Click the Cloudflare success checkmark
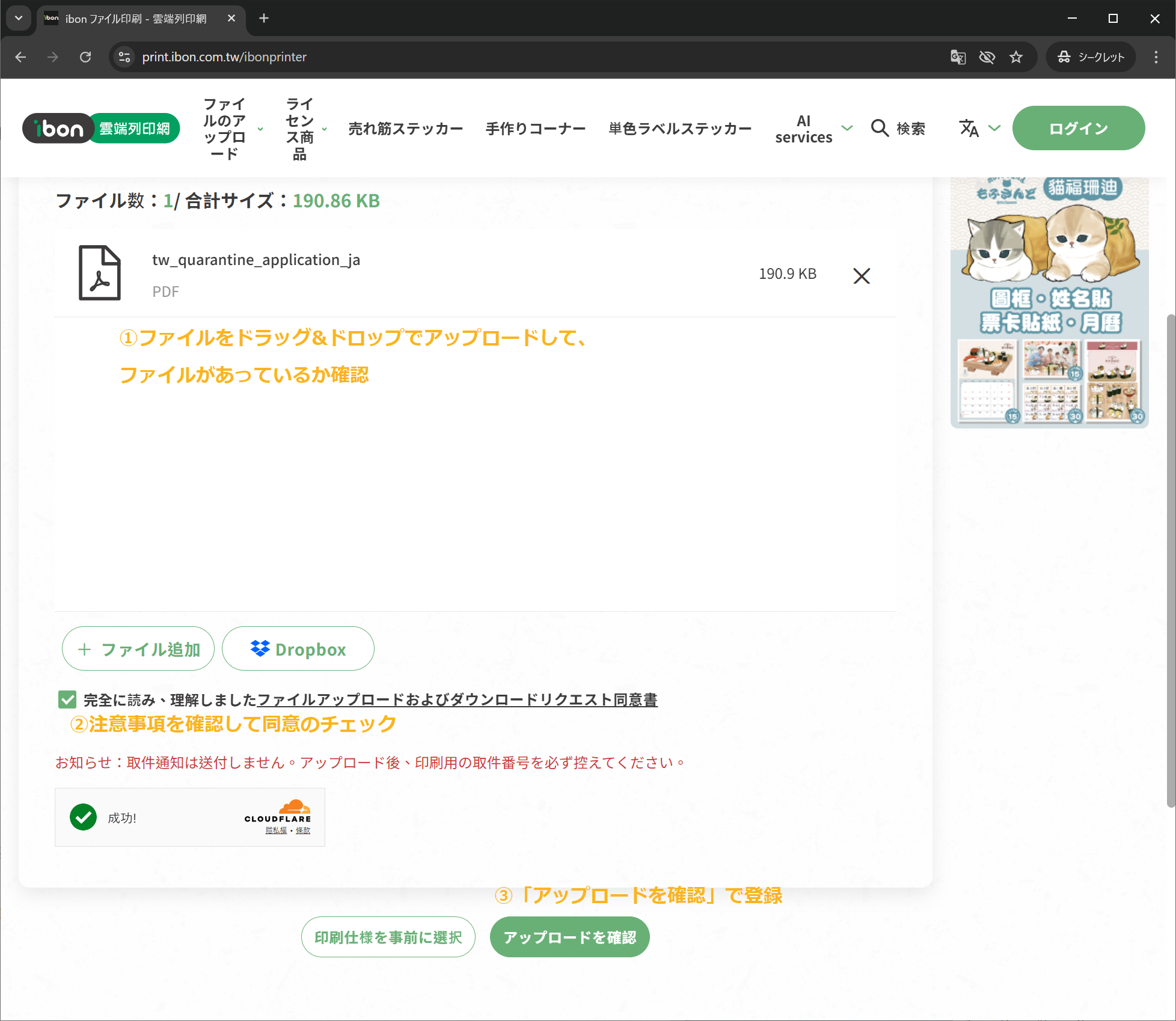The width and height of the screenshot is (1176, 1021). [84, 817]
